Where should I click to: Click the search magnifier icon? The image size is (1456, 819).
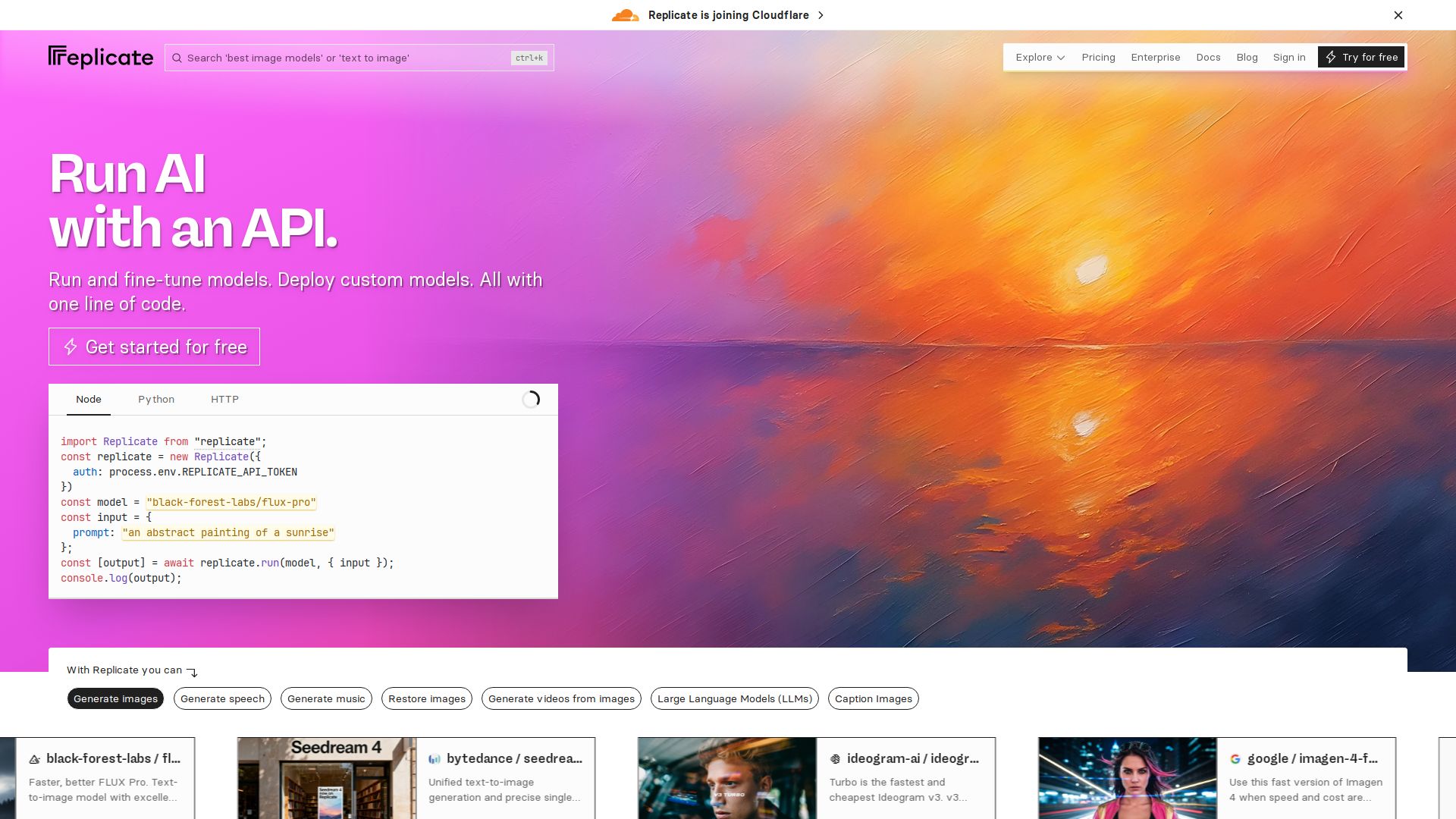[177, 58]
